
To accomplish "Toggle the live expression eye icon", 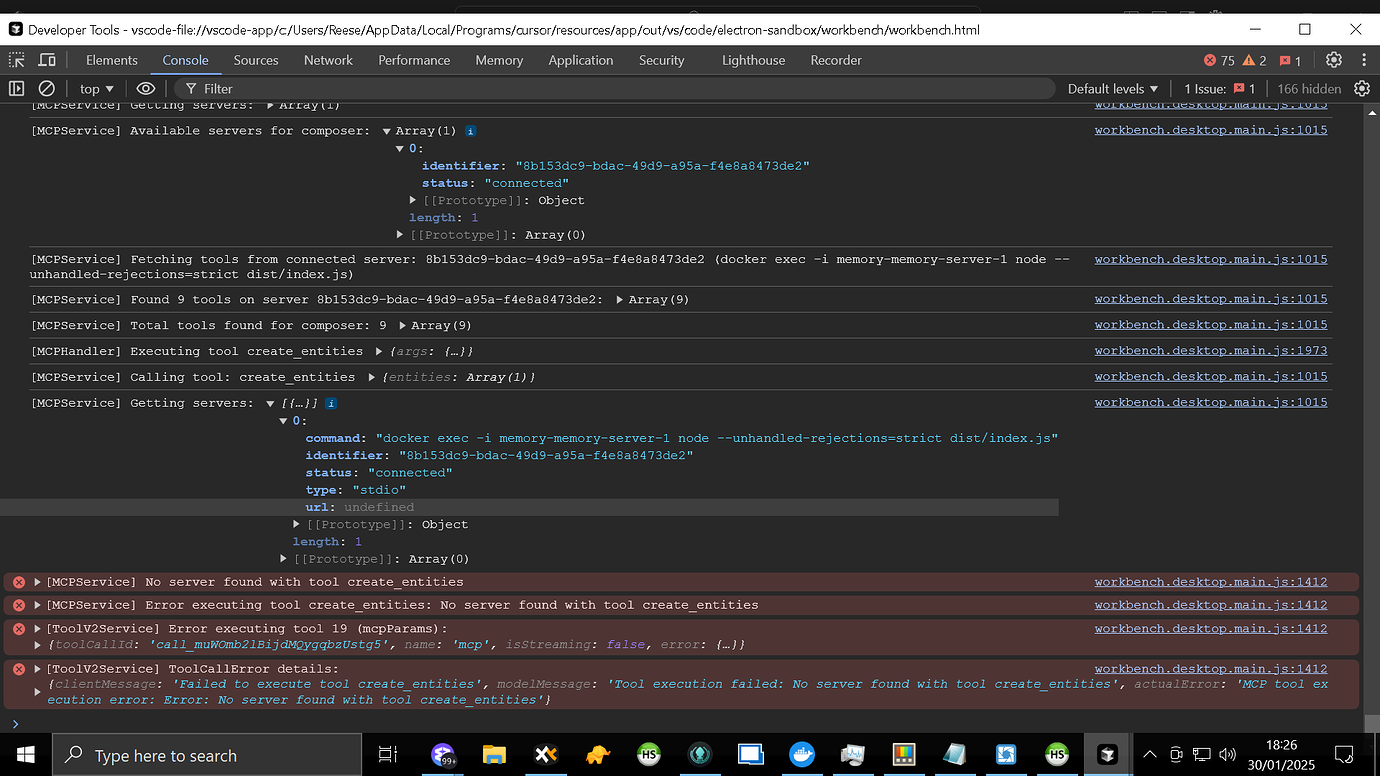I will (146, 89).
